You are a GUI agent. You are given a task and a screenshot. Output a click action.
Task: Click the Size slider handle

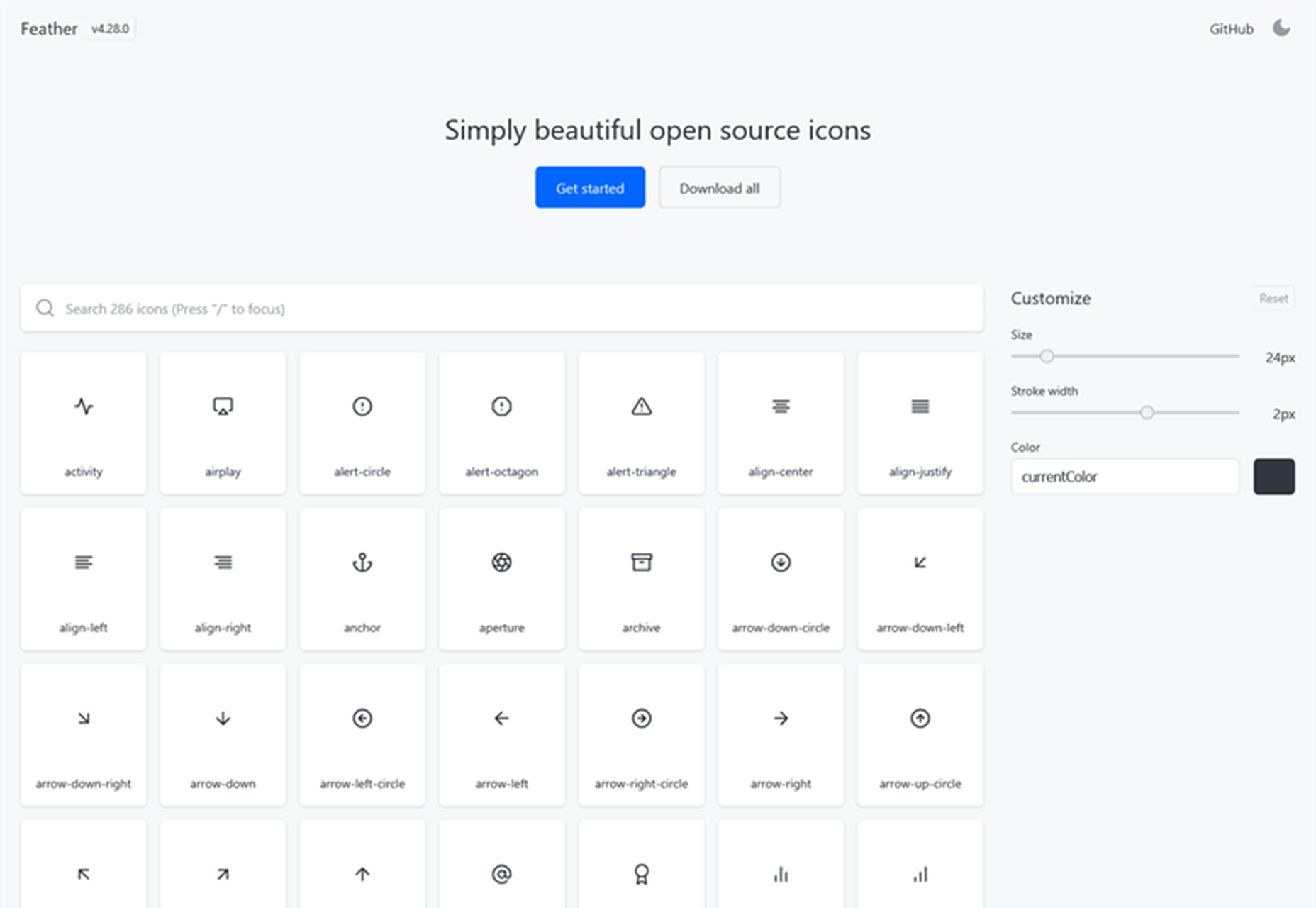pos(1047,356)
